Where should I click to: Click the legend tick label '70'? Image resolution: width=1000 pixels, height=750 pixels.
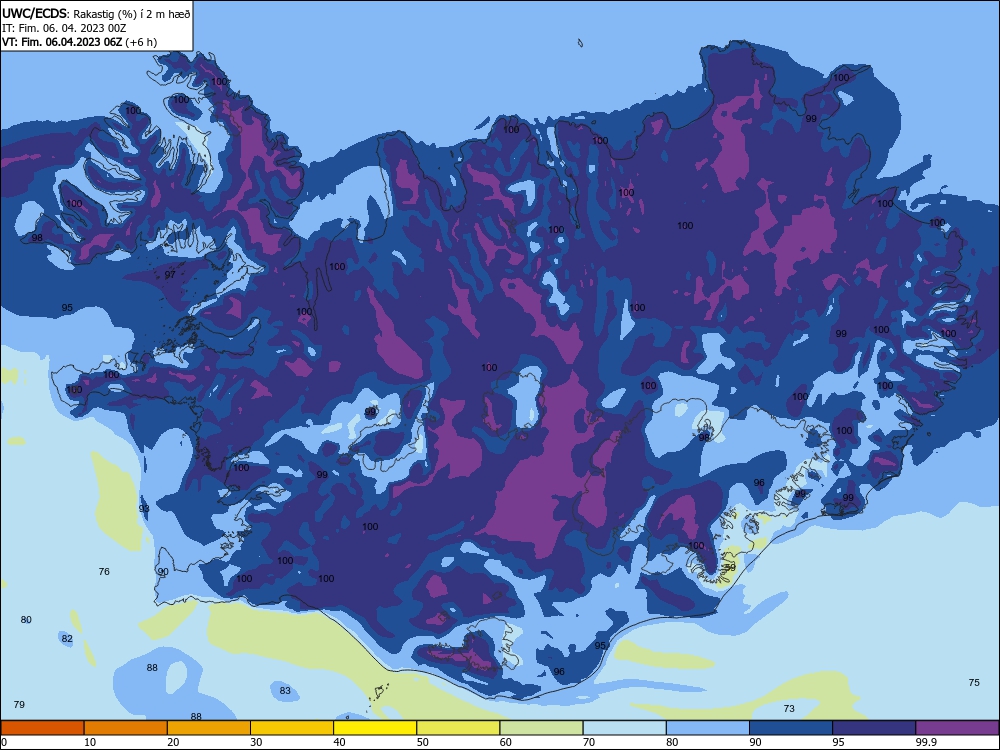tap(589, 742)
